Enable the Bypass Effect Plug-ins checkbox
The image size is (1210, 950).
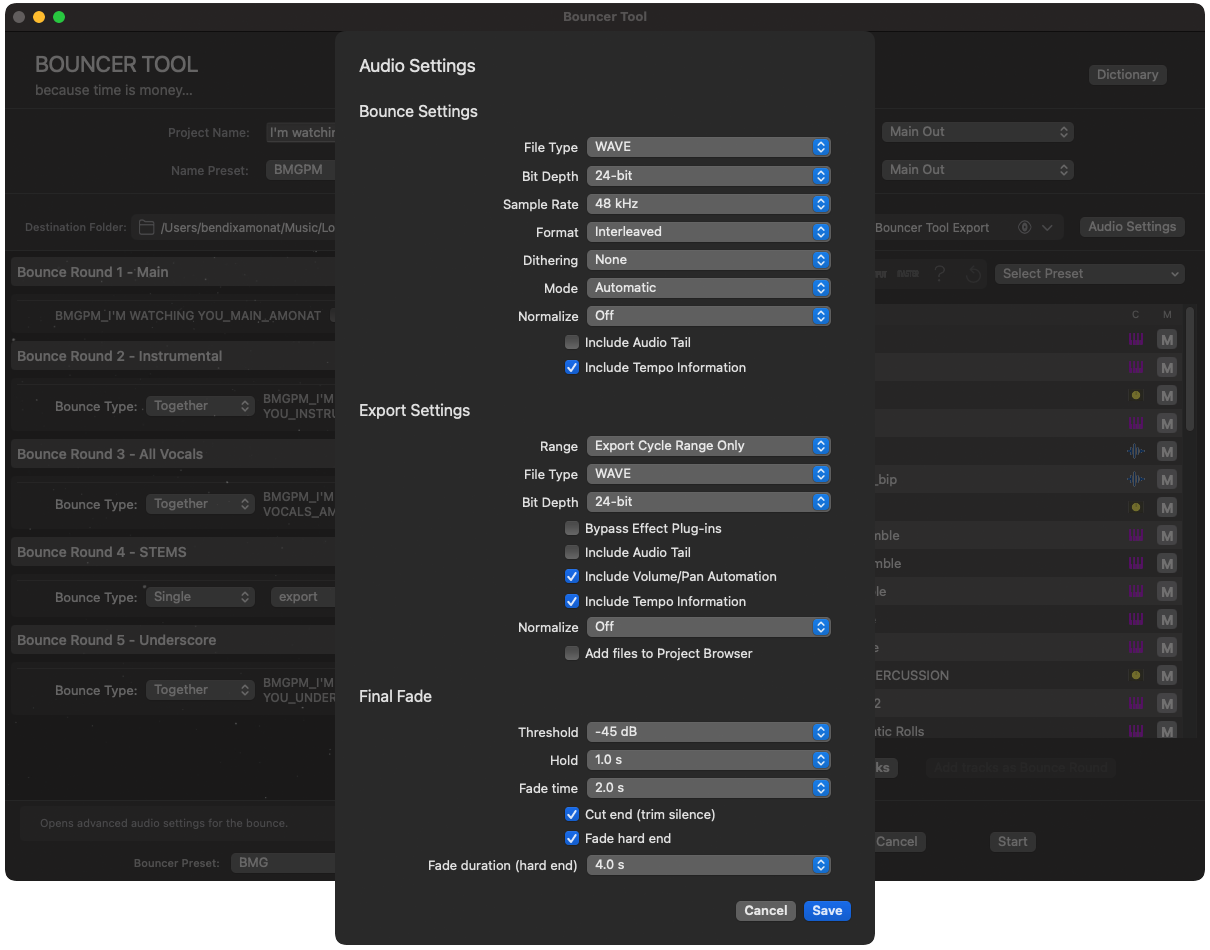pyautogui.click(x=572, y=528)
